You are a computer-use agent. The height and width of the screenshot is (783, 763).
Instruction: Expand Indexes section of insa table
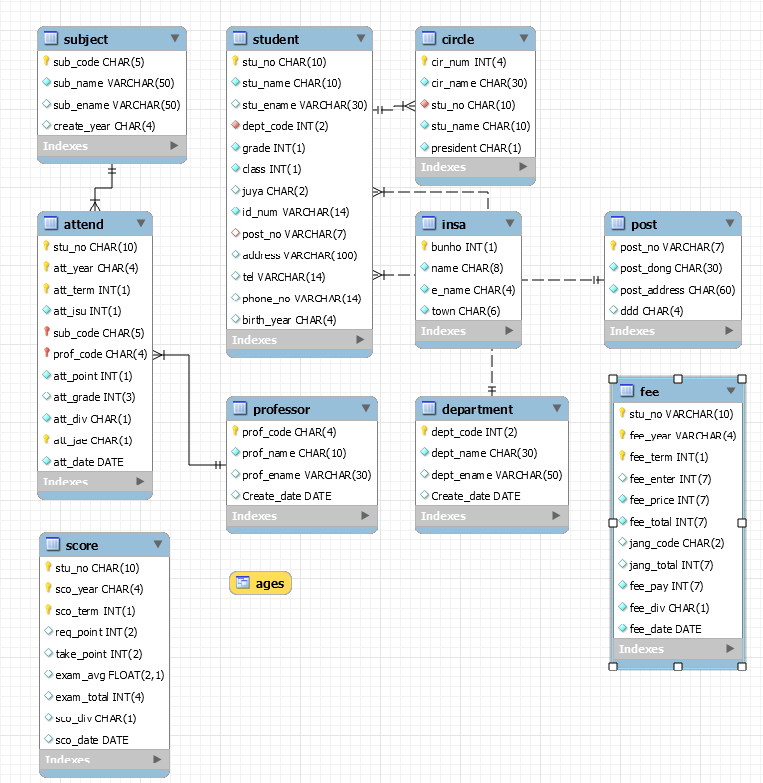pos(509,331)
